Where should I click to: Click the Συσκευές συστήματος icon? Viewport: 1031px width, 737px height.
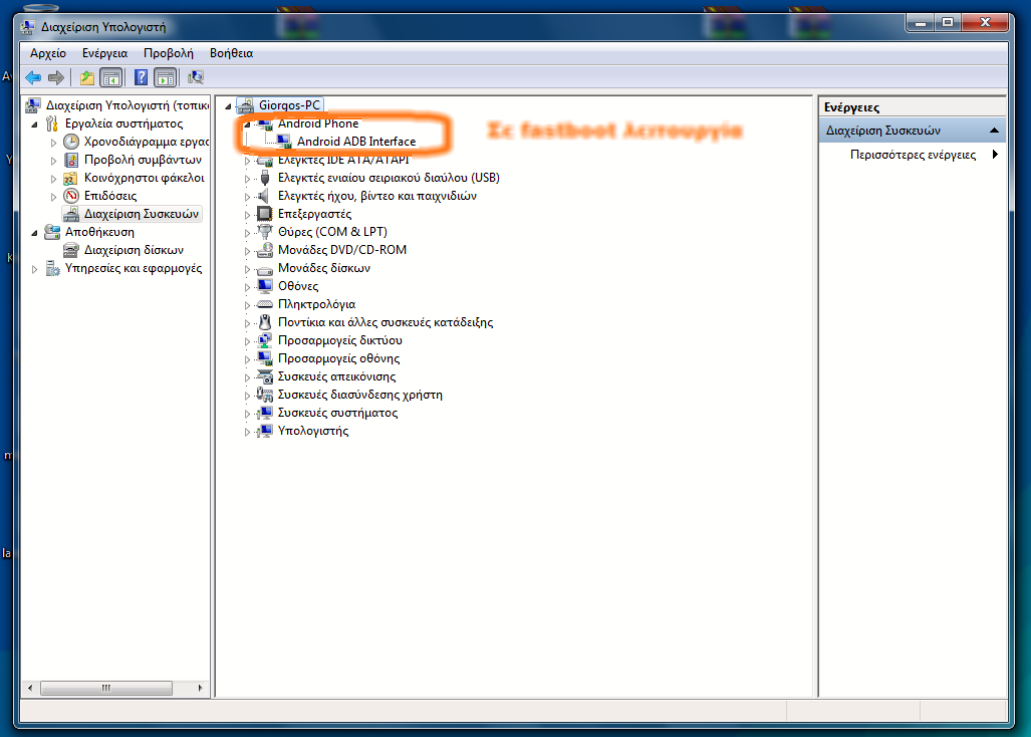point(265,413)
